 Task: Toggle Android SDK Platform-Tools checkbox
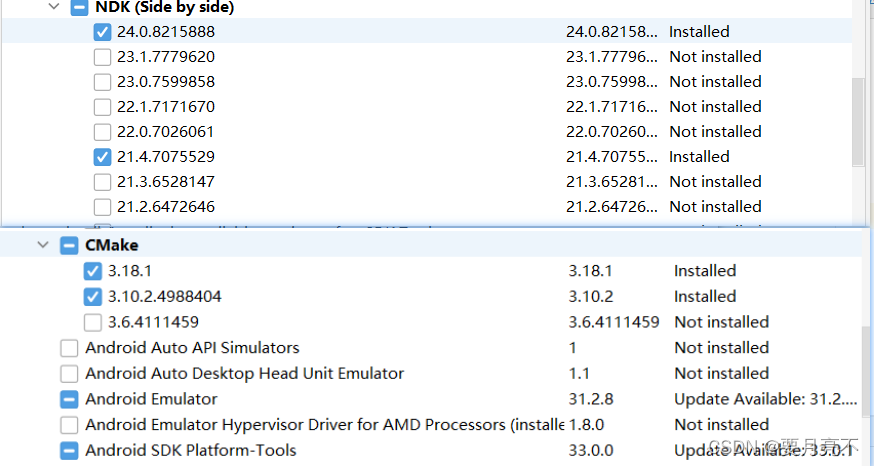pos(69,450)
